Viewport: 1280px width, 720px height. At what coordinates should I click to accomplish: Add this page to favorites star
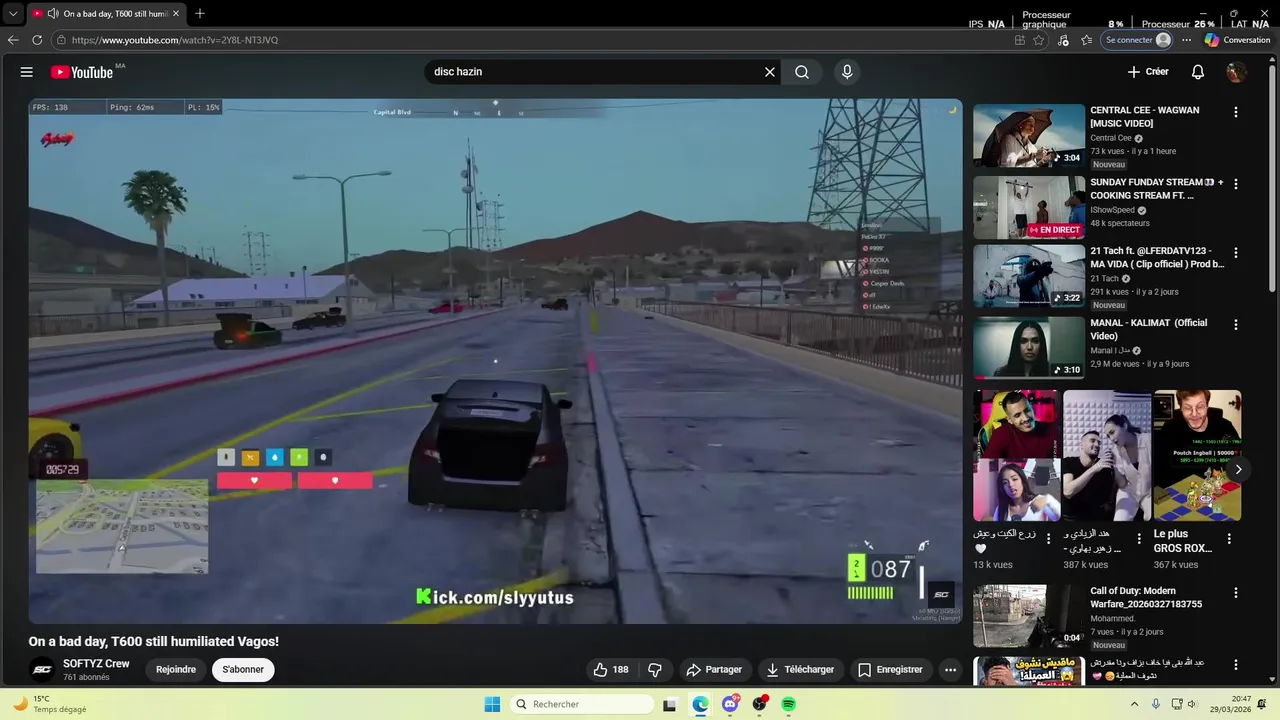tap(1039, 40)
